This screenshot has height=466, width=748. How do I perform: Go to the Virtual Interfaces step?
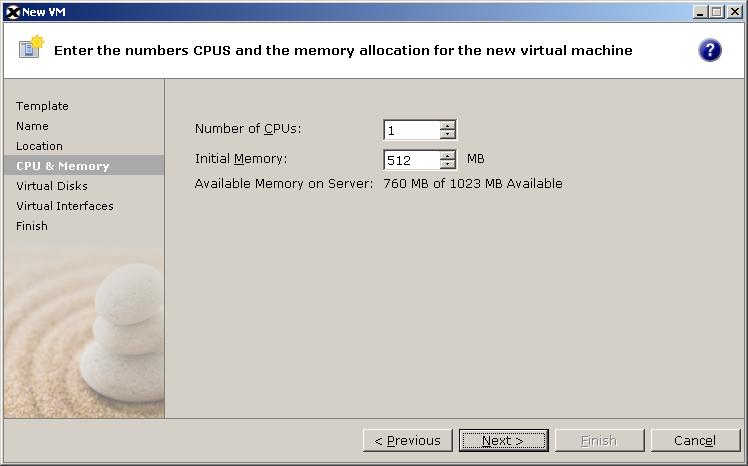click(65, 206)
